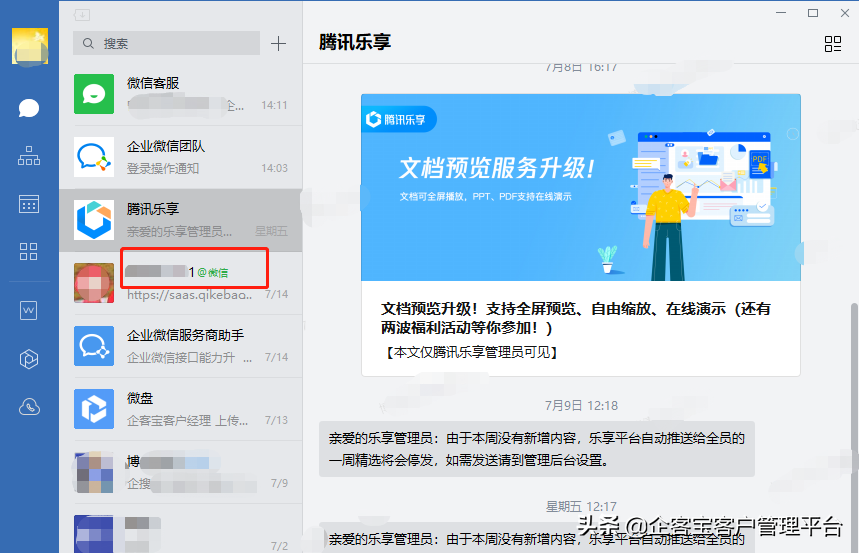Switch to the Messages chat icon
The width and height of the screenshot is (859, 553).
(29, 108)
